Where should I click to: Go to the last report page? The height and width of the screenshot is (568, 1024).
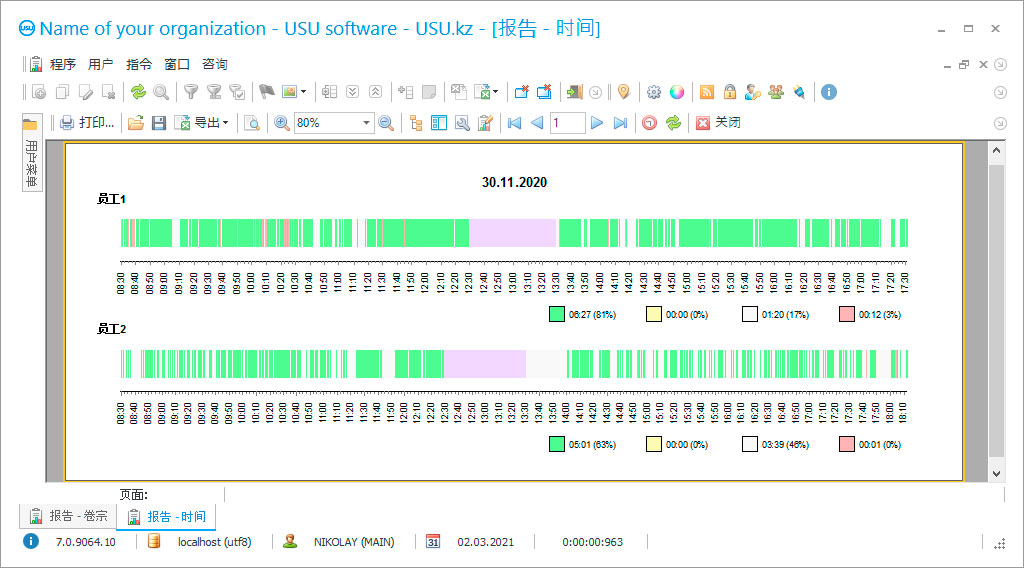[620, 123]
